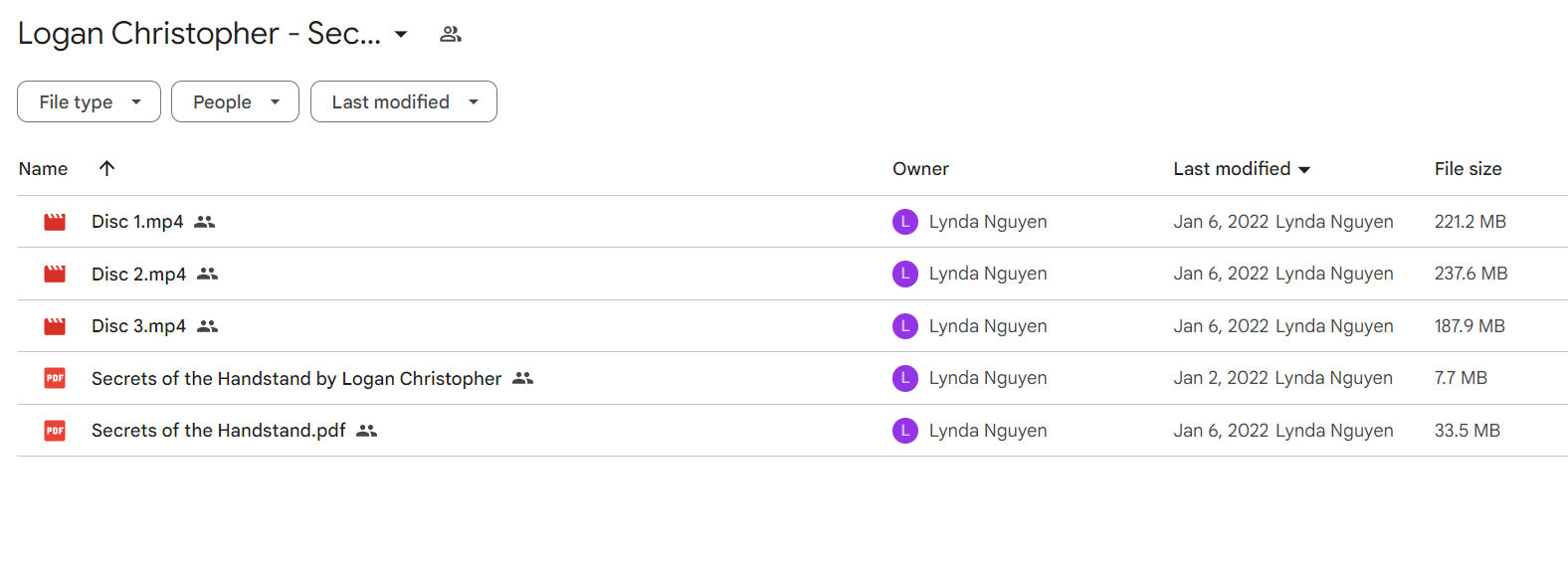This screenshot has width=1568, height=564.
Task: Sort by the Name column header
Action: (44, 169)
